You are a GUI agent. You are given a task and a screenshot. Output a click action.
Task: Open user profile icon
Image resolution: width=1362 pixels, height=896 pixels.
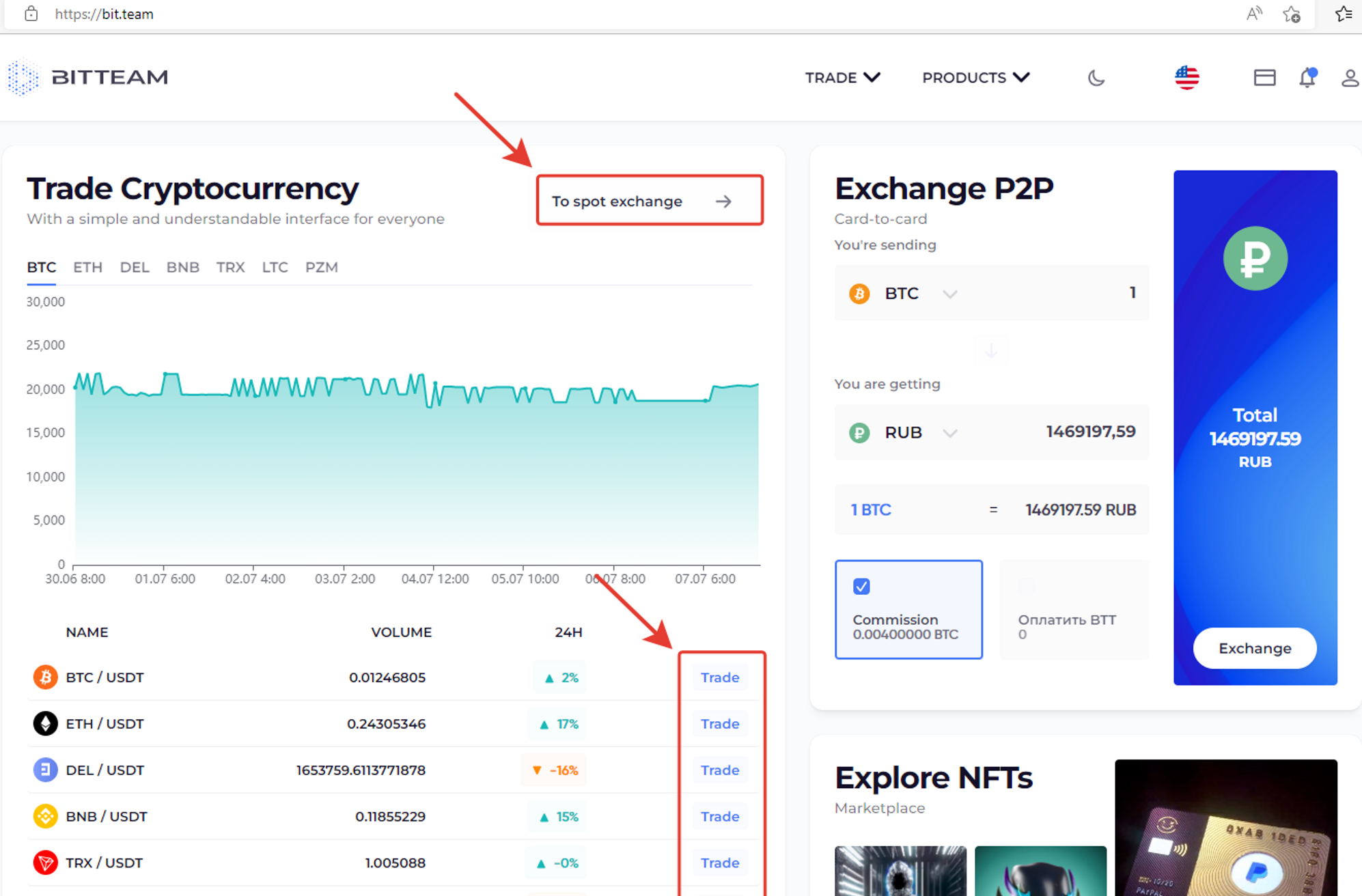(1350, 78)
